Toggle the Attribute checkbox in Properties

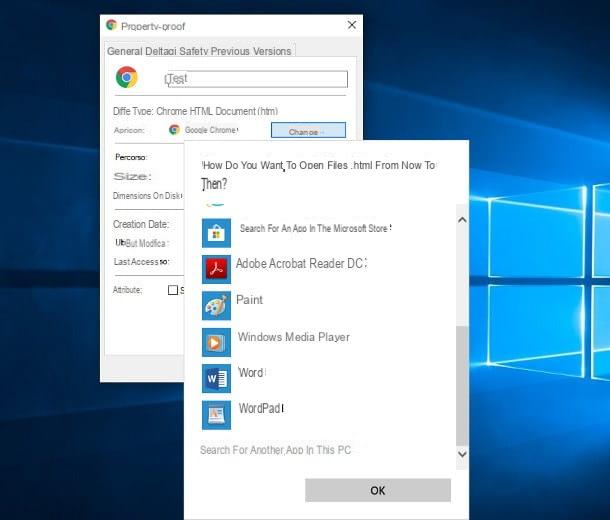(173, 290)
